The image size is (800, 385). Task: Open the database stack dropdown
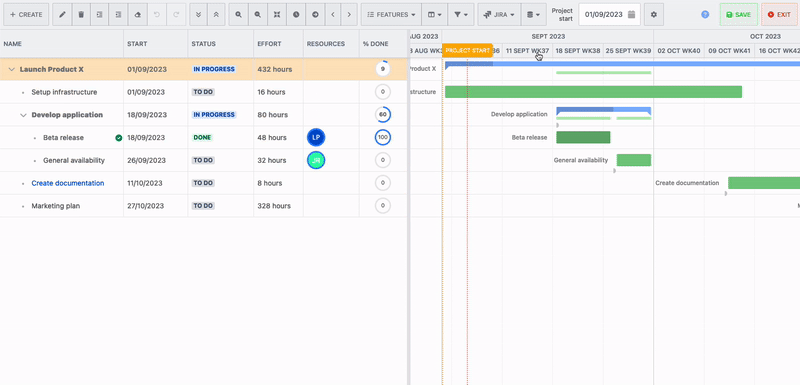click(533, 15)
